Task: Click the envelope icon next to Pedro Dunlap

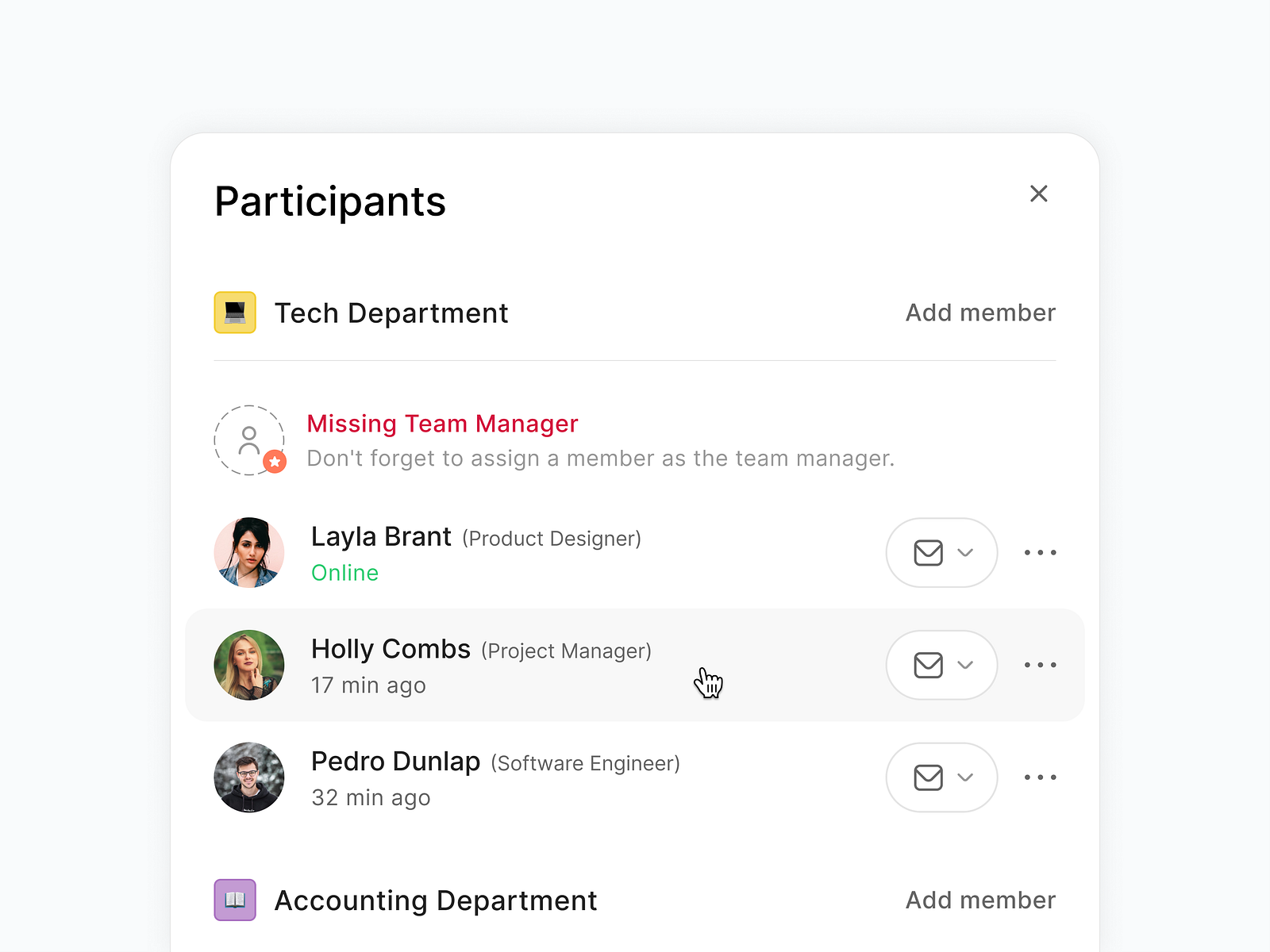Action: point(929,778)
